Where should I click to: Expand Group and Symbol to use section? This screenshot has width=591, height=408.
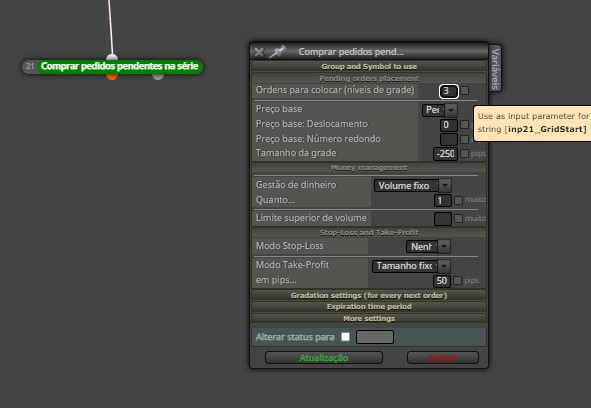pos(369,66)
